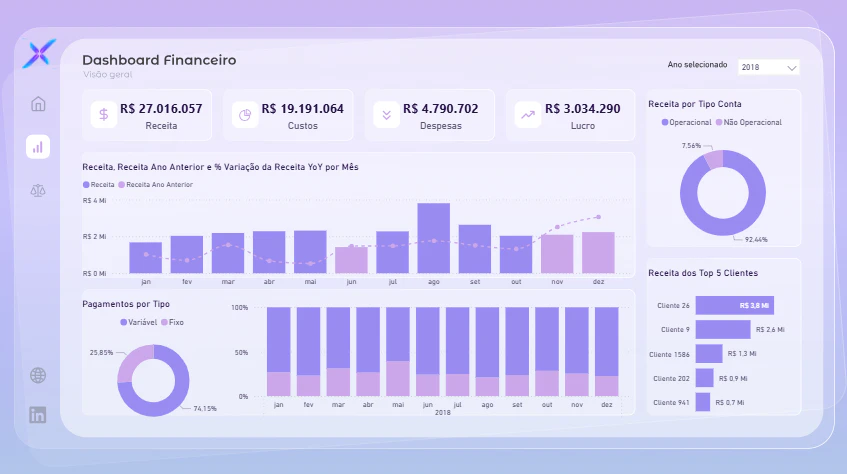
Task: Expand the year dropdown chevron arrow
Action: [791, 68]
